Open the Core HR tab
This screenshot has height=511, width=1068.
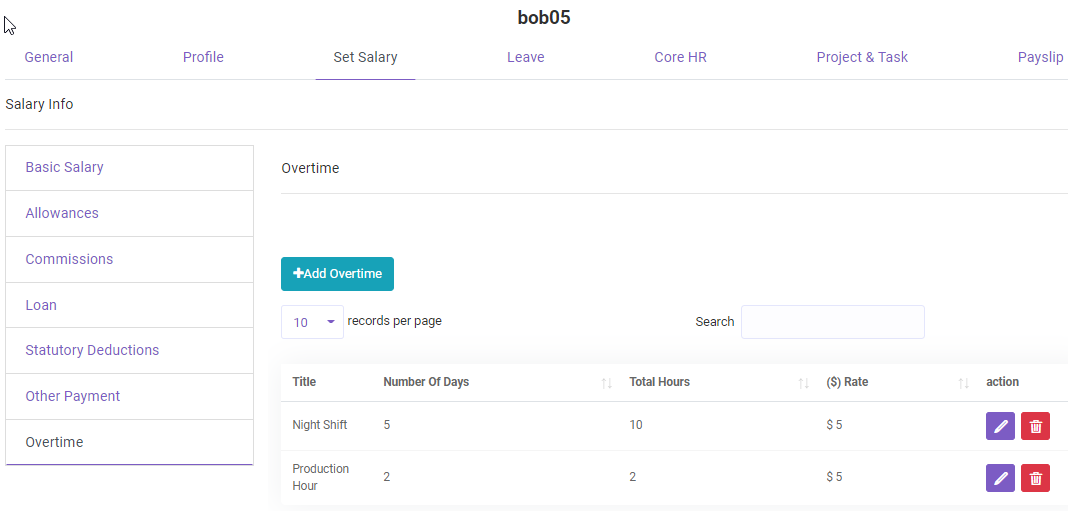click(680, 57)
